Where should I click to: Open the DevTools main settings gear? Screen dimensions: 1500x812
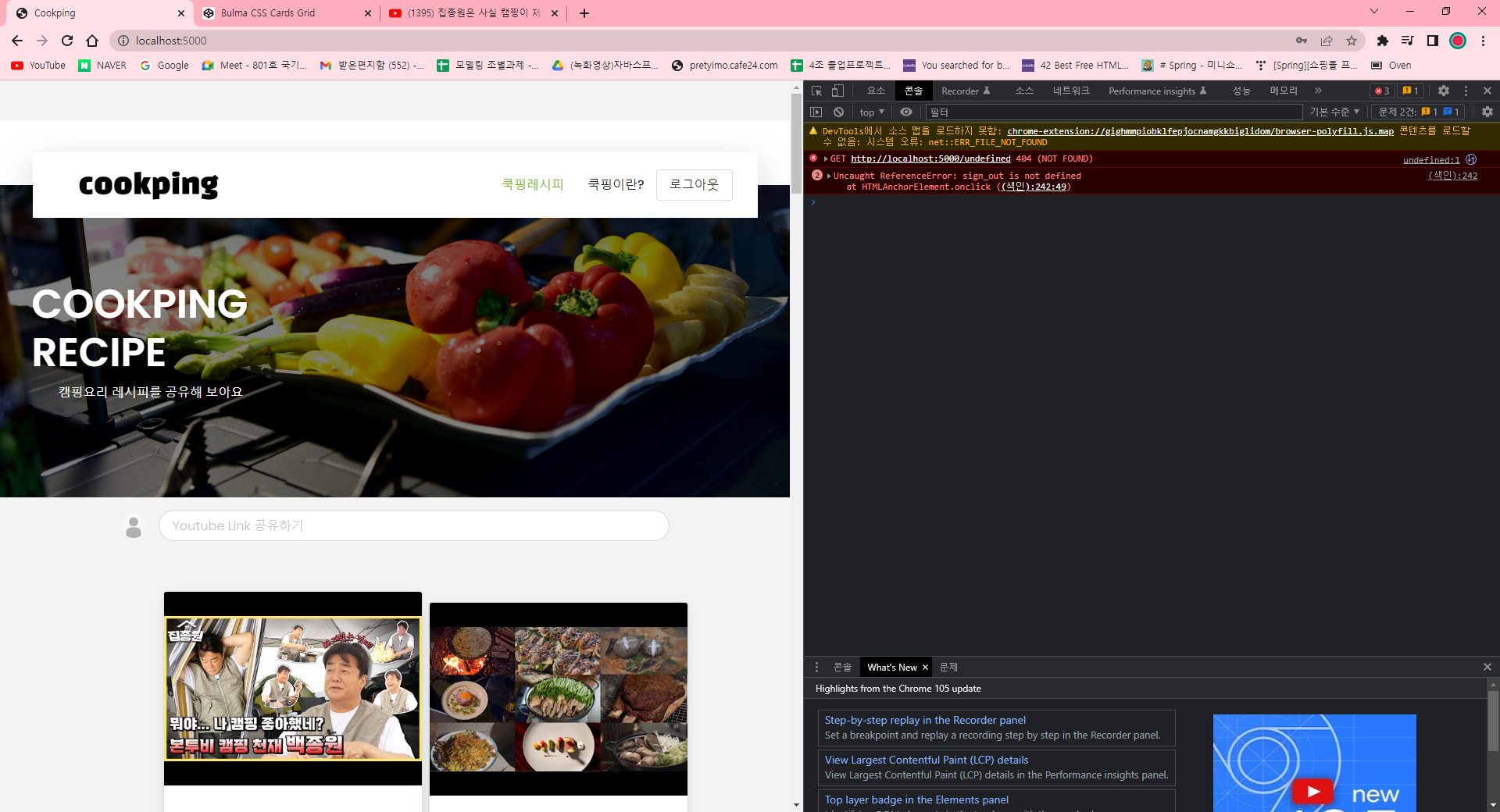click(1444, 91)
